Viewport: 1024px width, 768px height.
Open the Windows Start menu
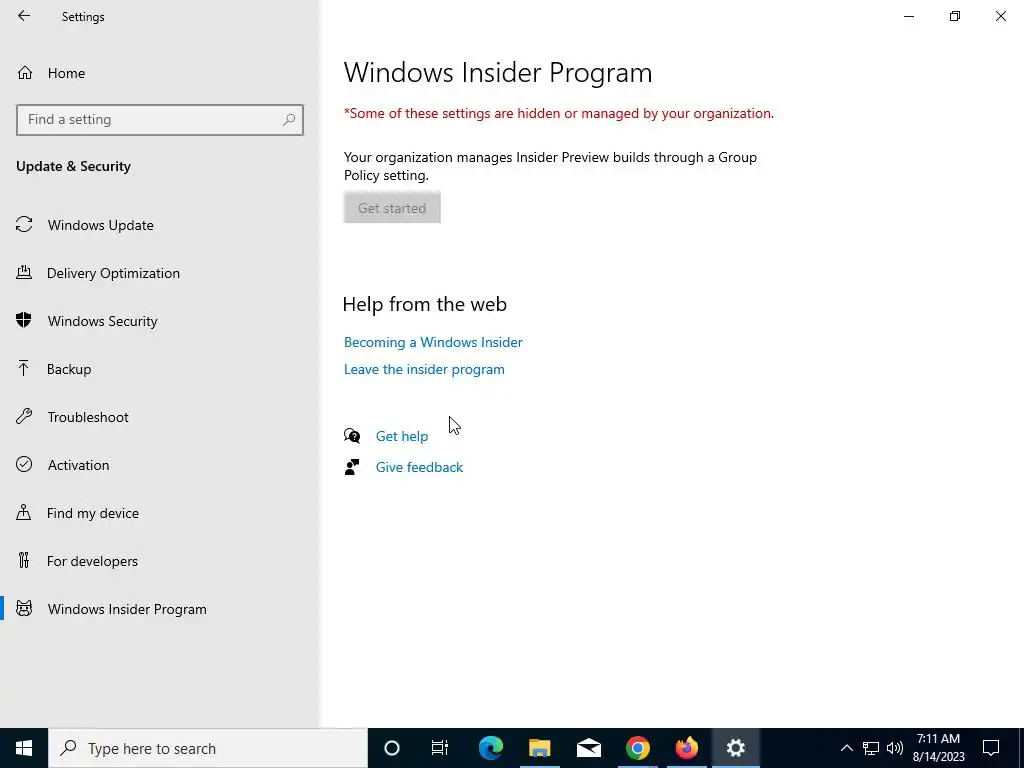point(24,748)
